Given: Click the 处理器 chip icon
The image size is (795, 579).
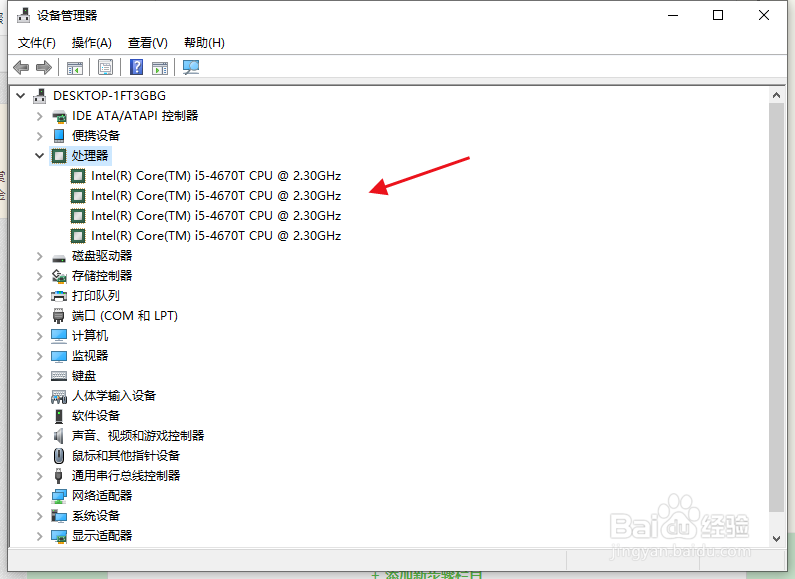Looking at the screenshot, I should pos(59,156).
